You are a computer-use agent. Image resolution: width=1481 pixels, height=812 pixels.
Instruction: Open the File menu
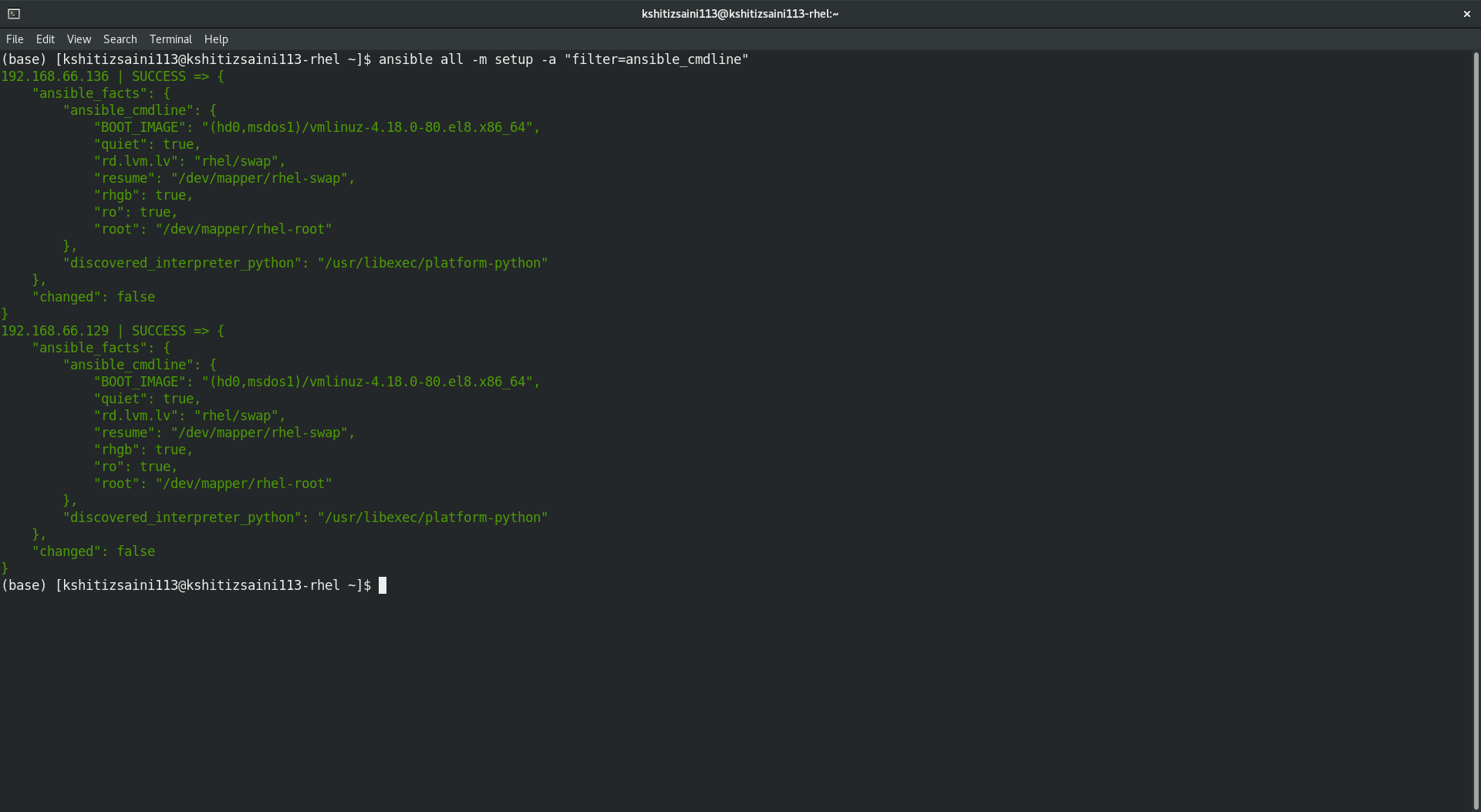click(15, 39)
